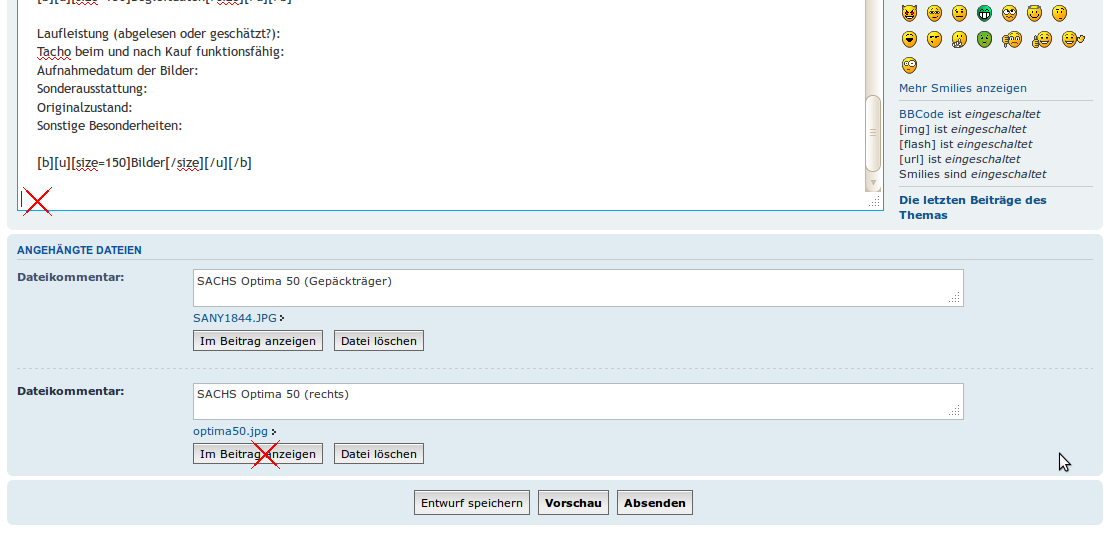1111x534 pixels.
Task: Insert the angel halo smiley
Action: [x=1034, y=13]
